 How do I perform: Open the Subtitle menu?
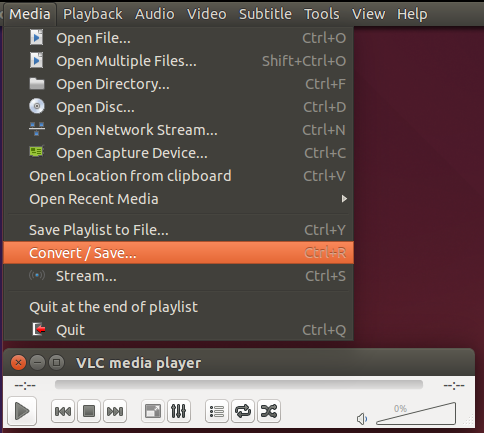265,14
